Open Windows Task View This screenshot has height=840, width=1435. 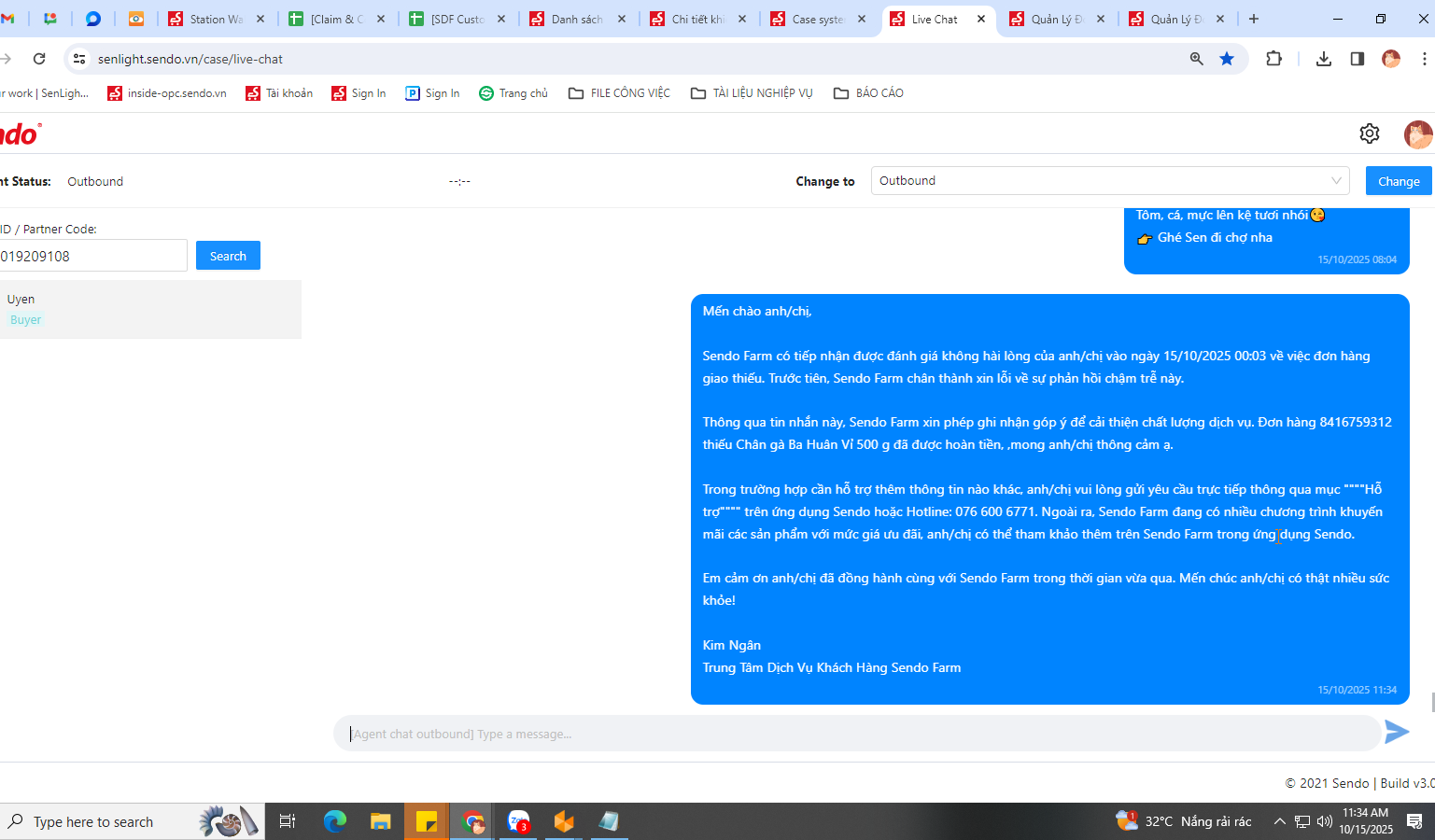click(288, 821)
